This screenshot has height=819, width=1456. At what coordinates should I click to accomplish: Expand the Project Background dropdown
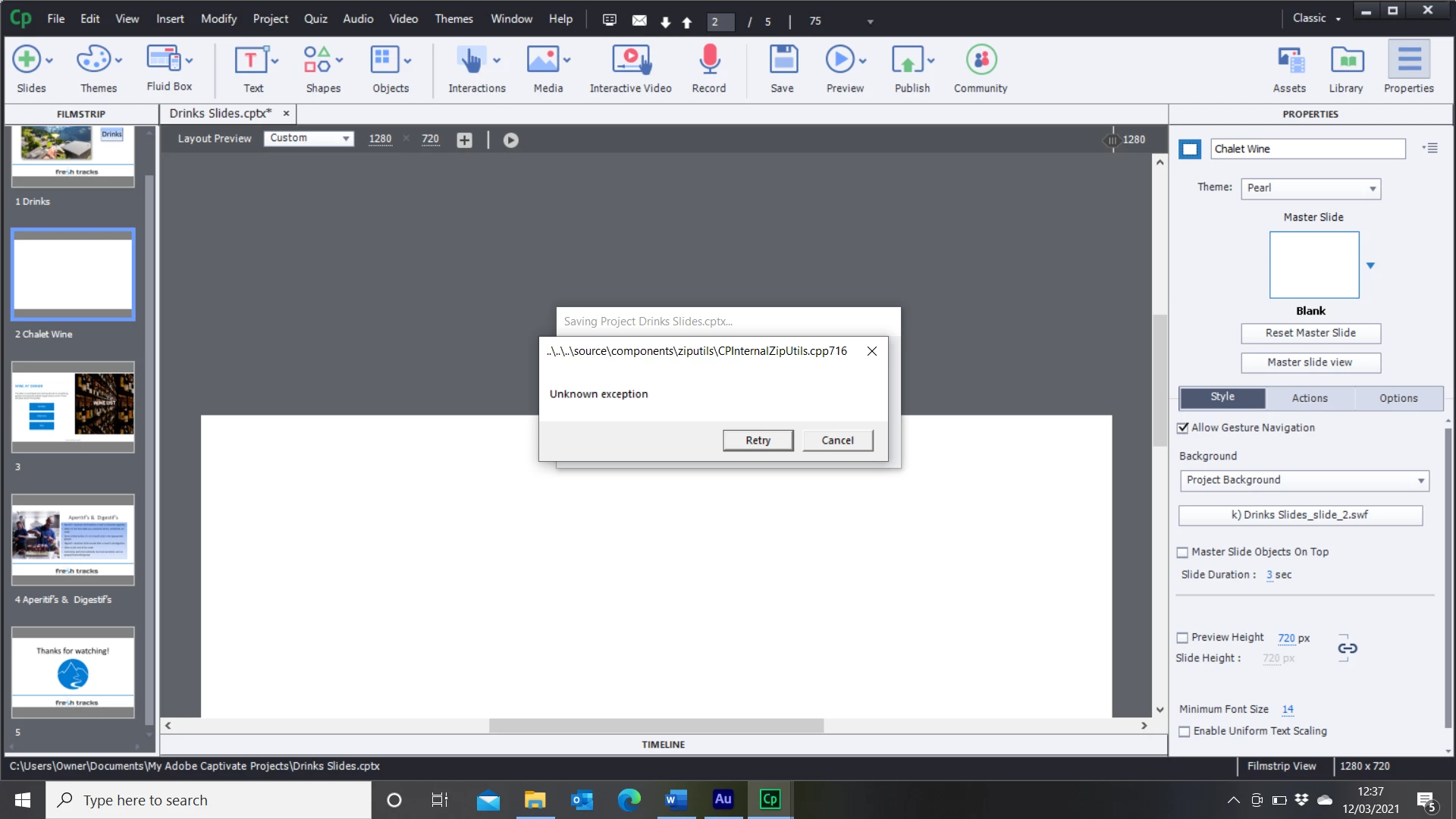tap(1304, 481)
